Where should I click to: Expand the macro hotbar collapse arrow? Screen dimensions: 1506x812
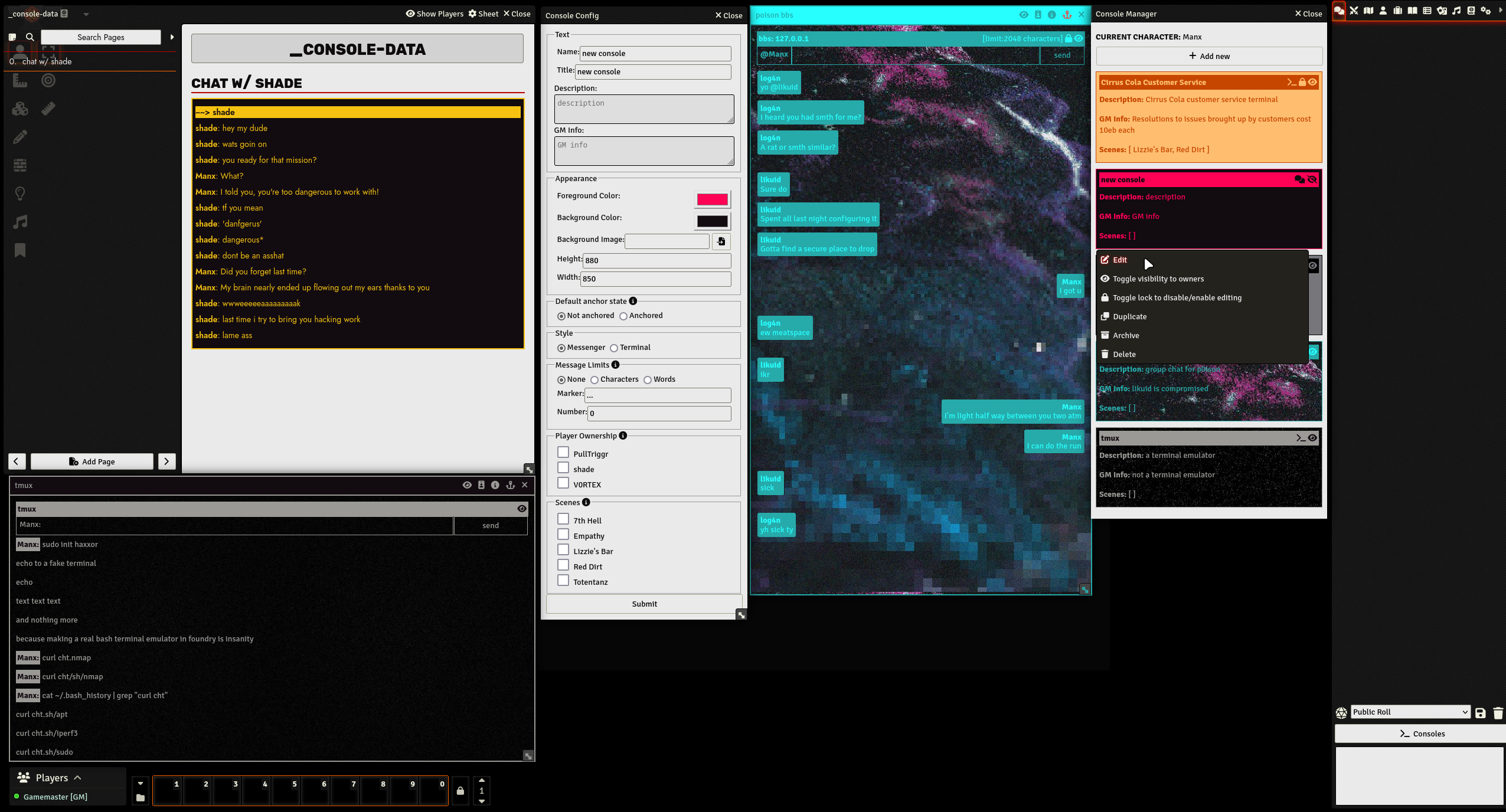[x=141, y=784]
